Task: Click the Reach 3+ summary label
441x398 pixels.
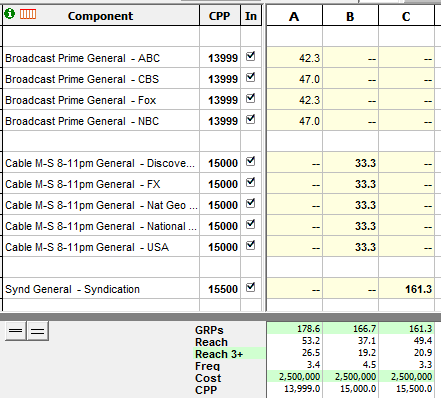Action: click(219, 354)
